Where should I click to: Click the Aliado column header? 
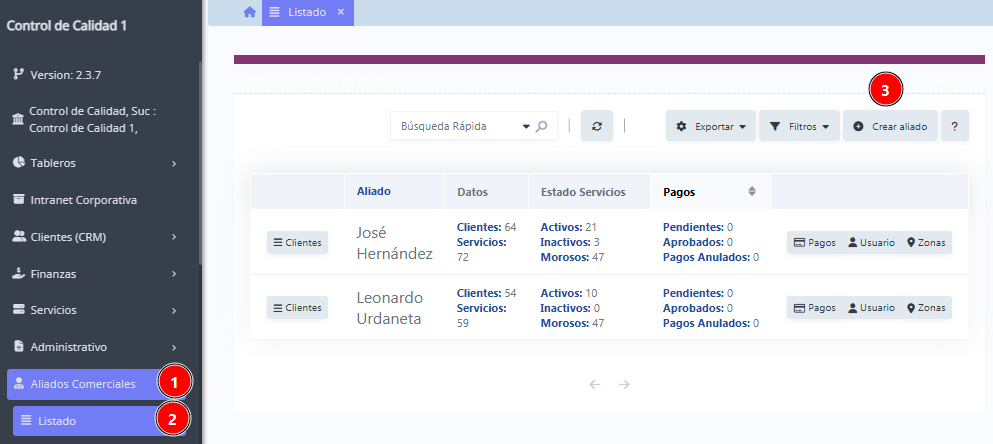pyautogui.click(x=373, y=191)
